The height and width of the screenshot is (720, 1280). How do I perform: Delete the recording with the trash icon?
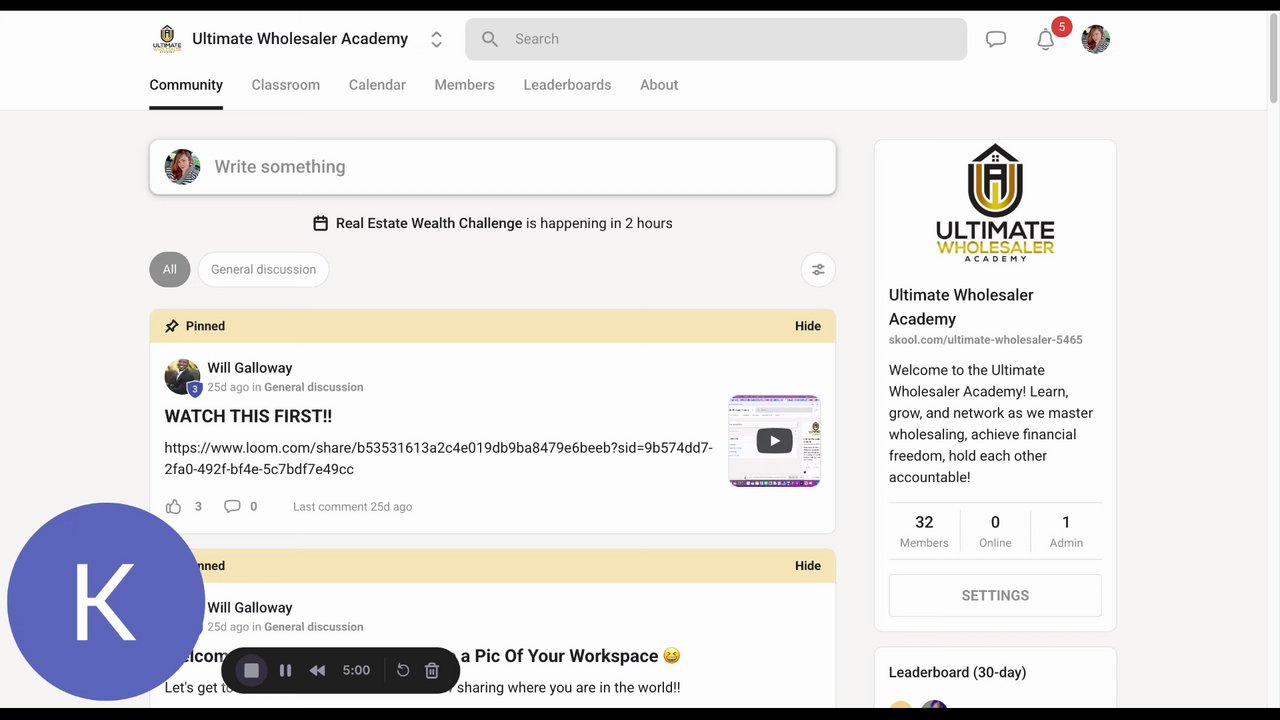tap(432, 670)
